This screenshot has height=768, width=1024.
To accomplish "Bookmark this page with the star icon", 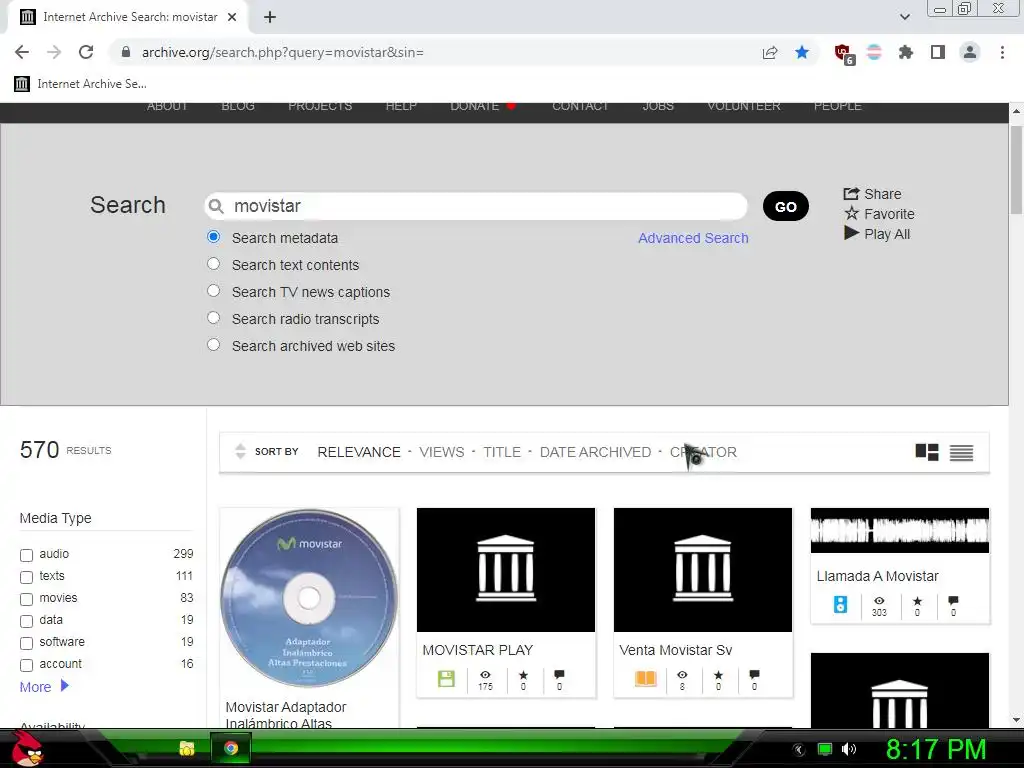I will (x=802, y=52).
